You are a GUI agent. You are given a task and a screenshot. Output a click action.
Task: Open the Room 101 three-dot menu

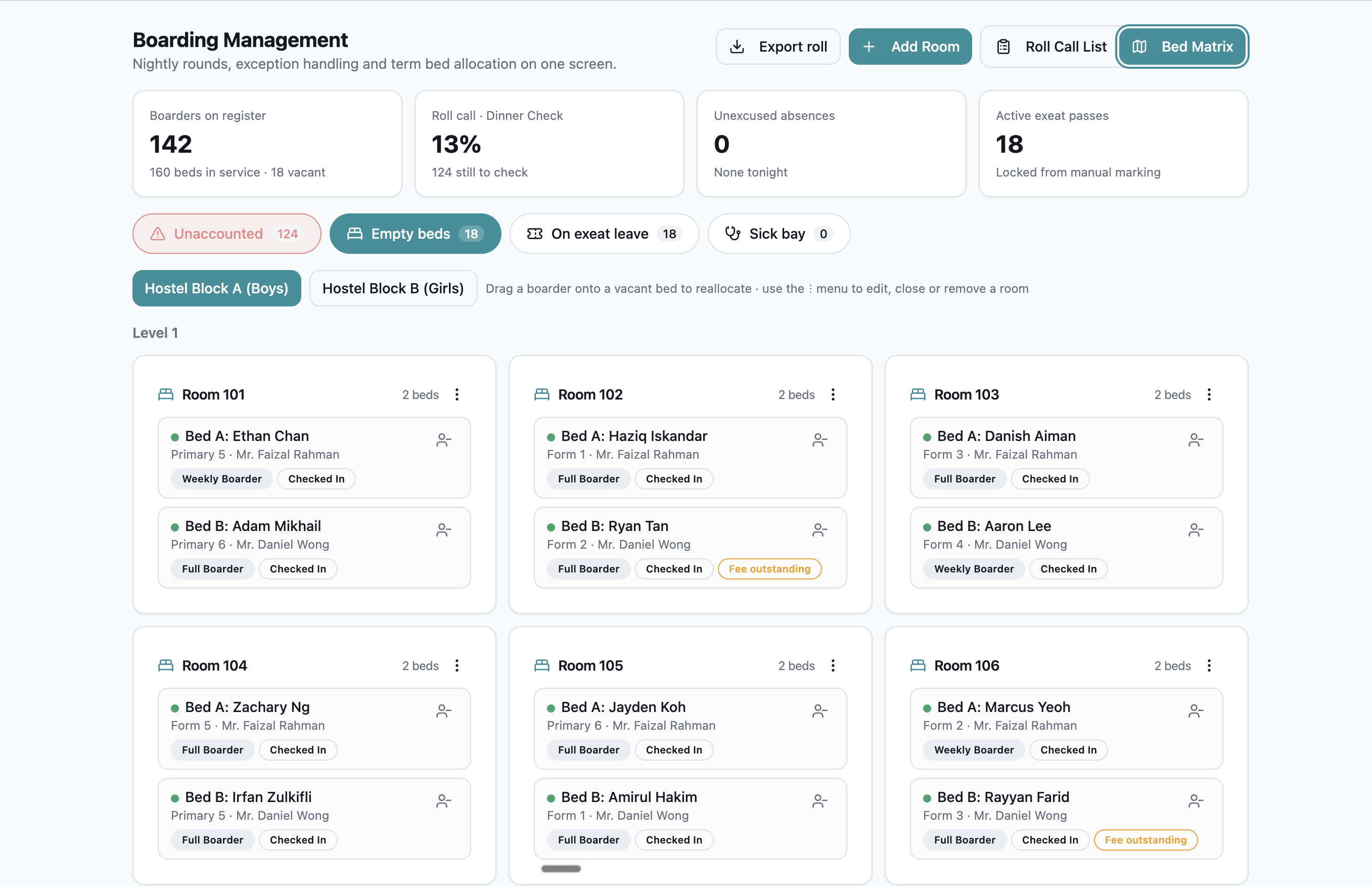457,394
